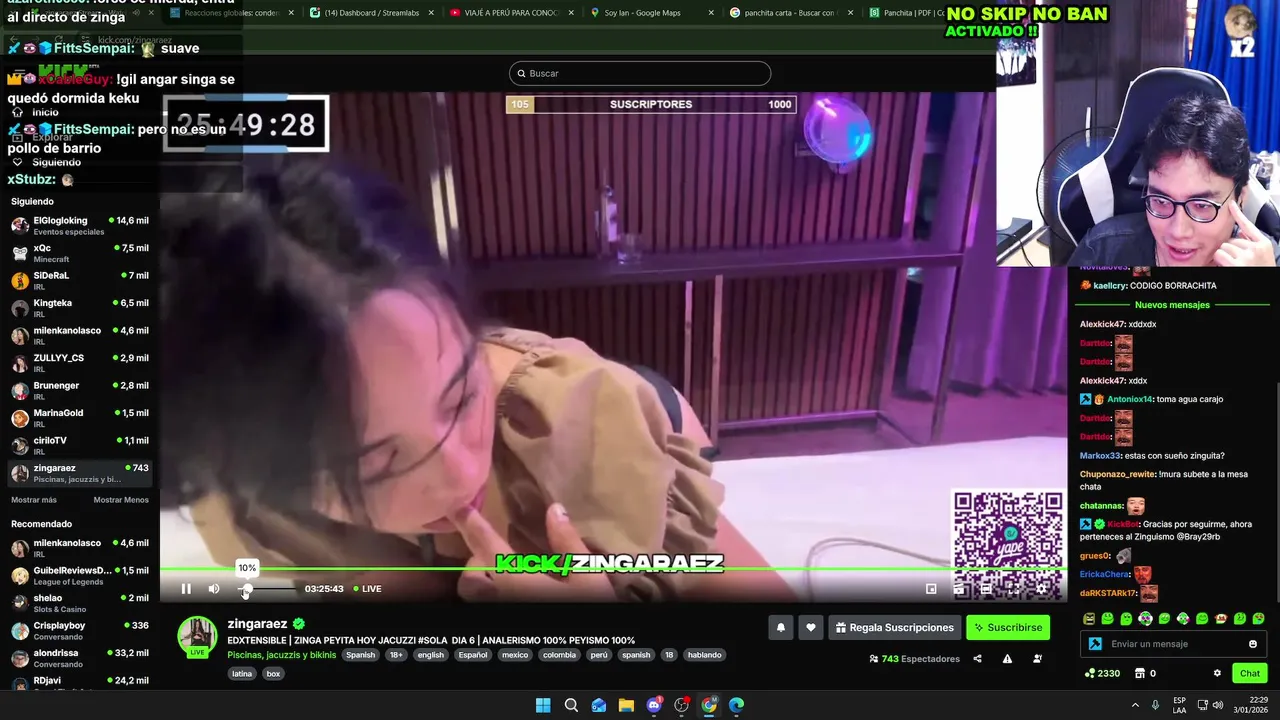The image size is (1280, 720).
Task: Select the 18+ tag
Action: (x=397, y=655)
